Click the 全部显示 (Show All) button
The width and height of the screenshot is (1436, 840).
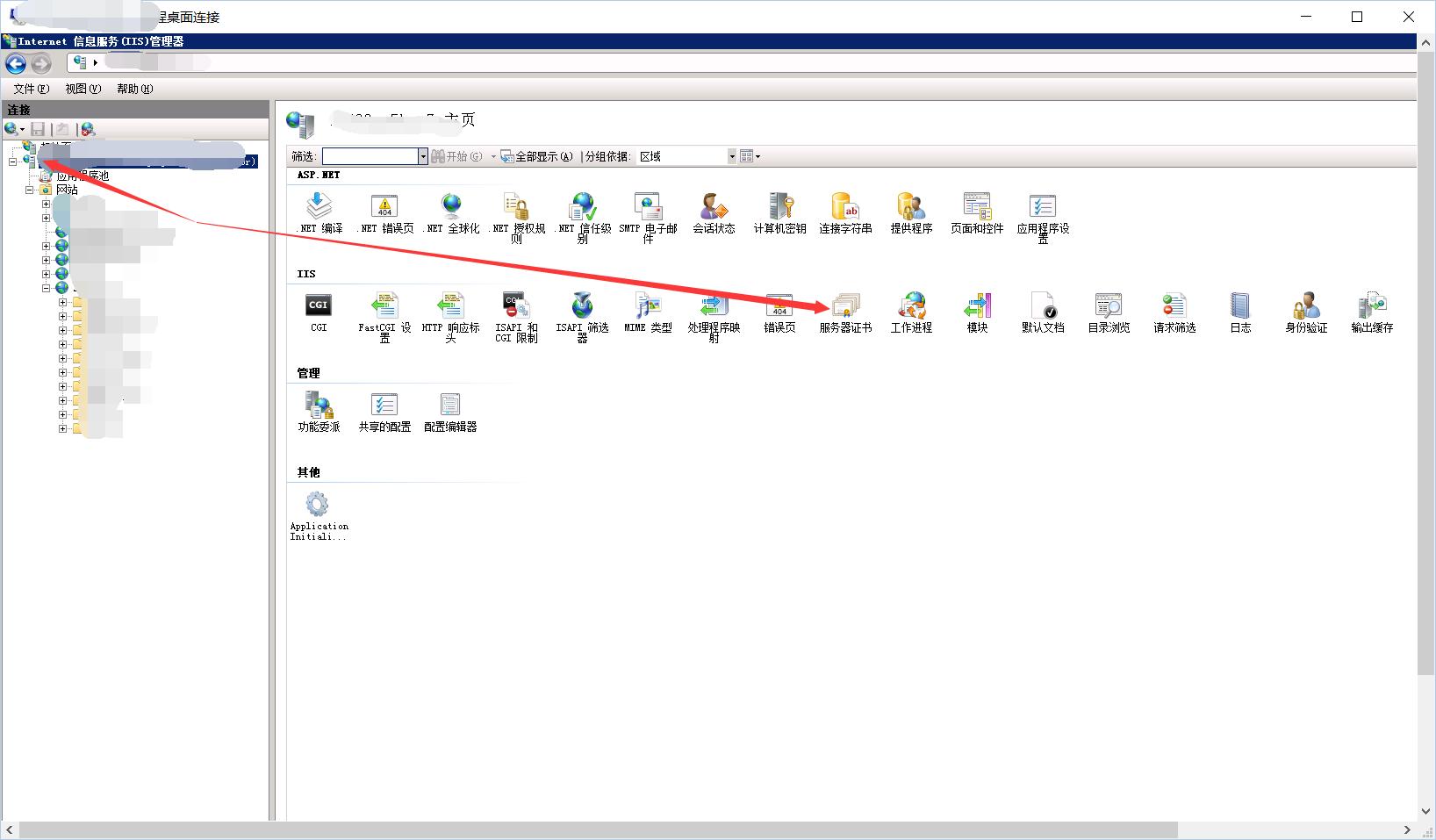point(536,156)
